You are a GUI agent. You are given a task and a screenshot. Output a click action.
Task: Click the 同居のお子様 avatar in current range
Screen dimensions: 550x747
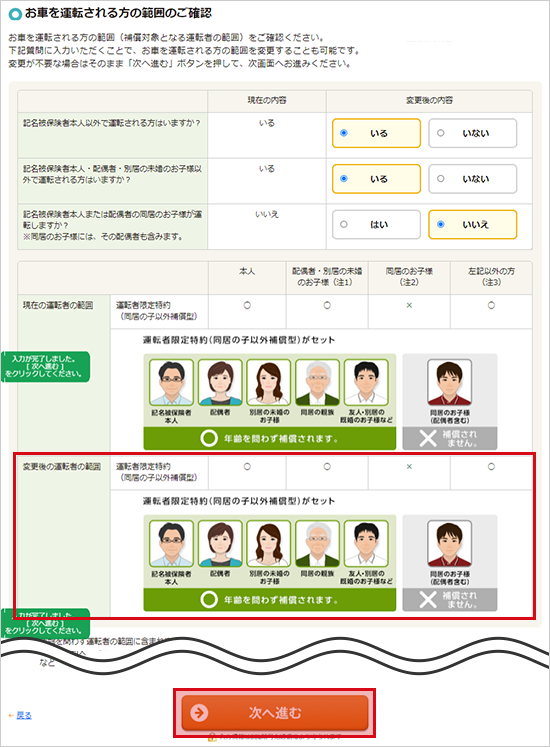coord(449,383)
